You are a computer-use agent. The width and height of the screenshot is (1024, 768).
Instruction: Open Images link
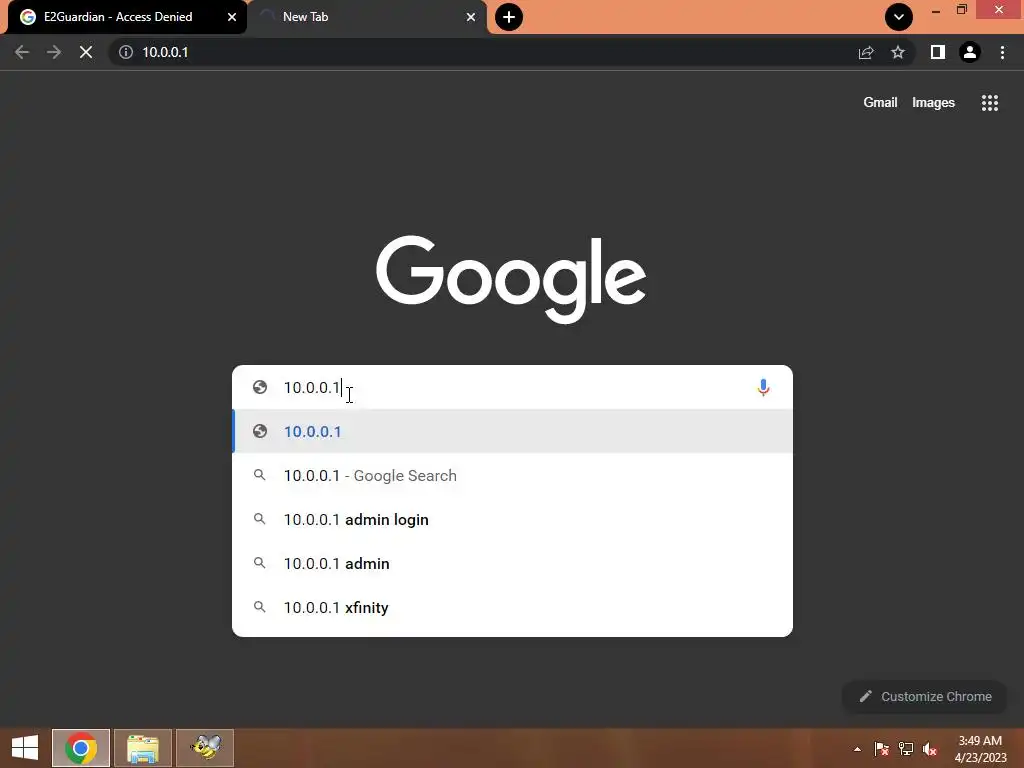pos(933,103)
